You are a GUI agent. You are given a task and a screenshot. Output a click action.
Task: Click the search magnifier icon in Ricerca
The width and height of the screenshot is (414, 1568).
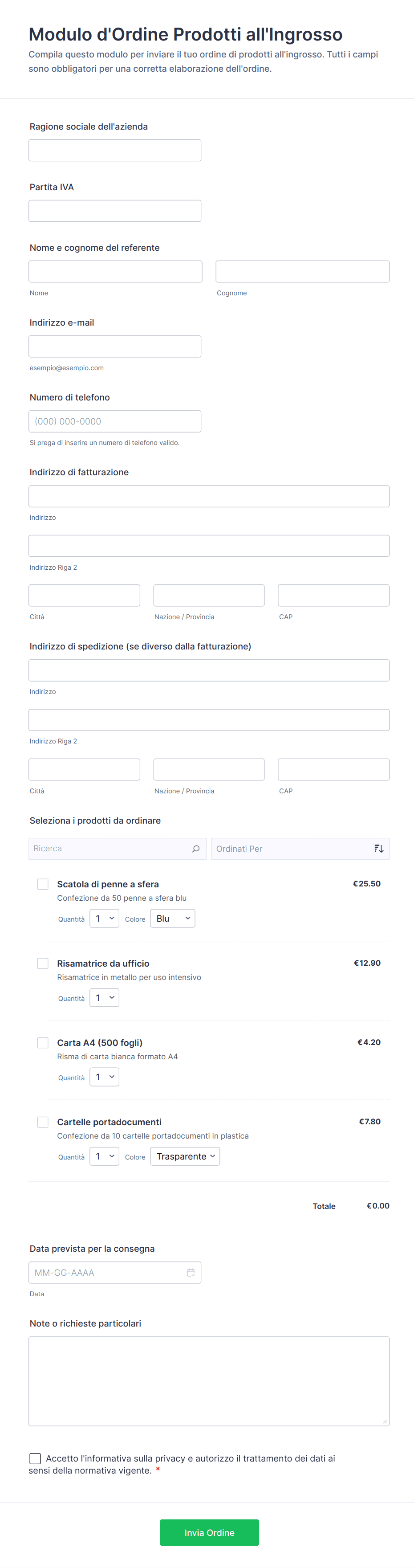coord(196,849)
